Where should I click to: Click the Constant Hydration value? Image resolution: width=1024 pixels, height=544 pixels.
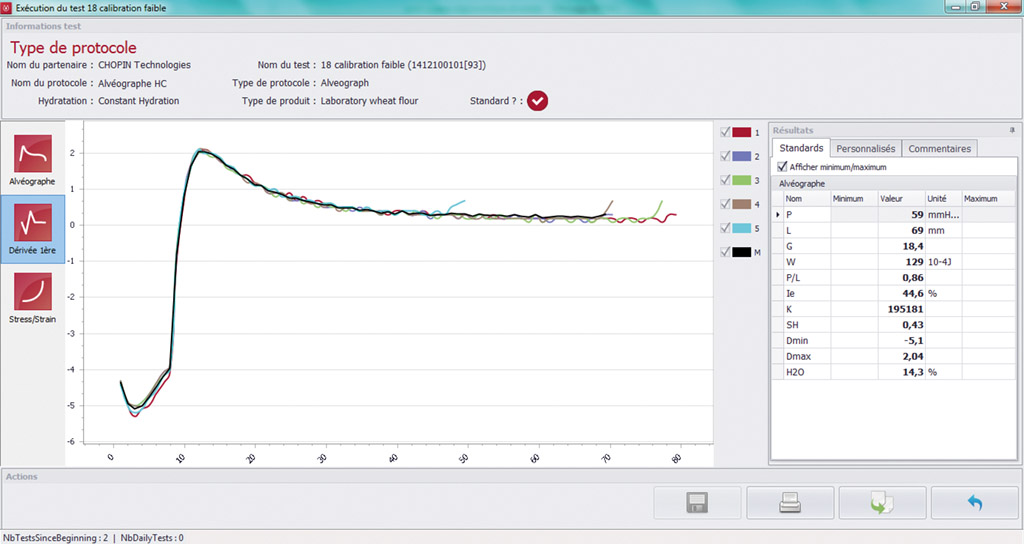point(138,101)
